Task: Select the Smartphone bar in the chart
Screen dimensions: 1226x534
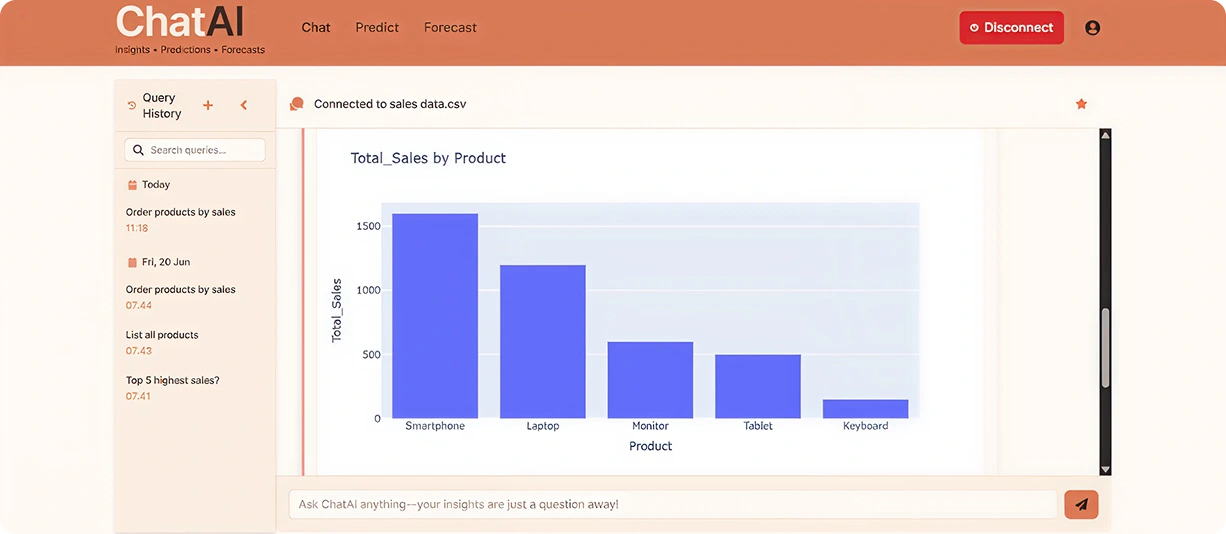Action: [x=435, y=315]
